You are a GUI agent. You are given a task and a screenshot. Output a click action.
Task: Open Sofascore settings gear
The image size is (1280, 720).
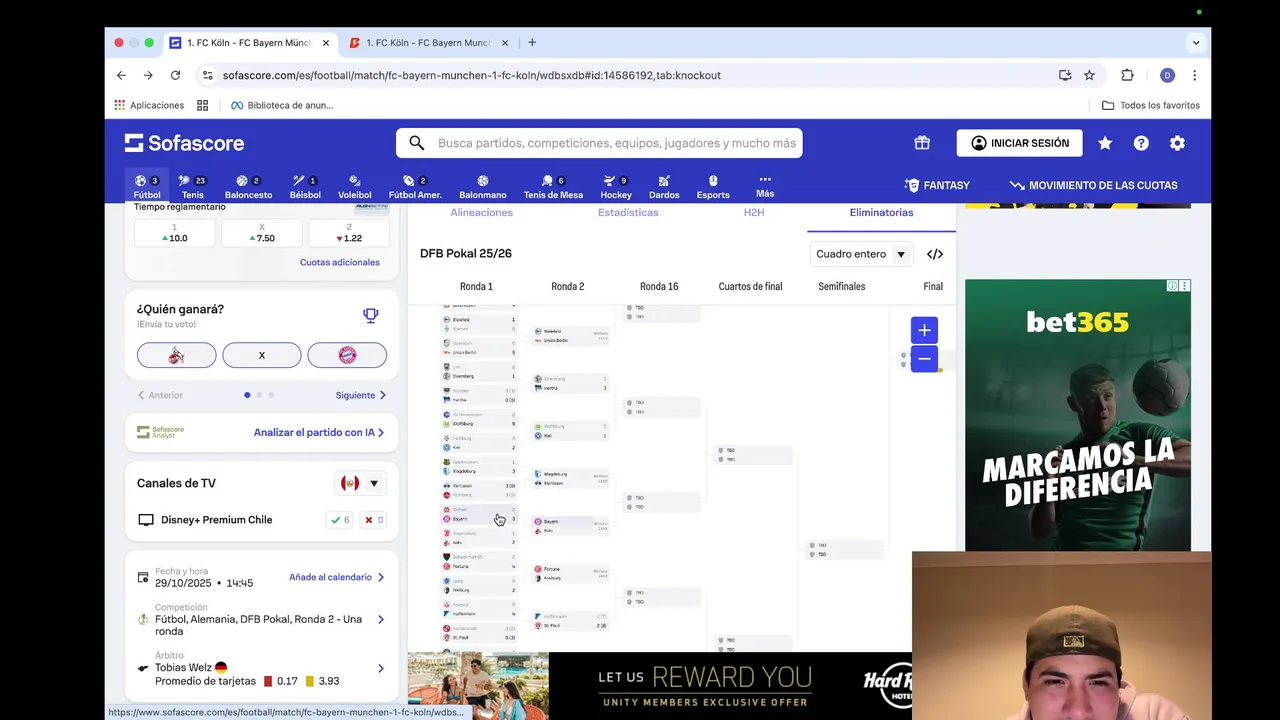tap(1177, 143)
